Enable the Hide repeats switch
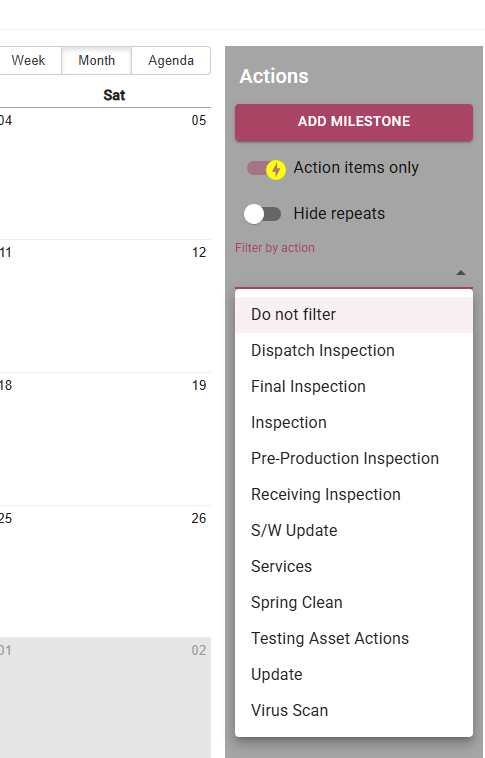Viewport: 485px width, 758px height. [x=262, y=214]
